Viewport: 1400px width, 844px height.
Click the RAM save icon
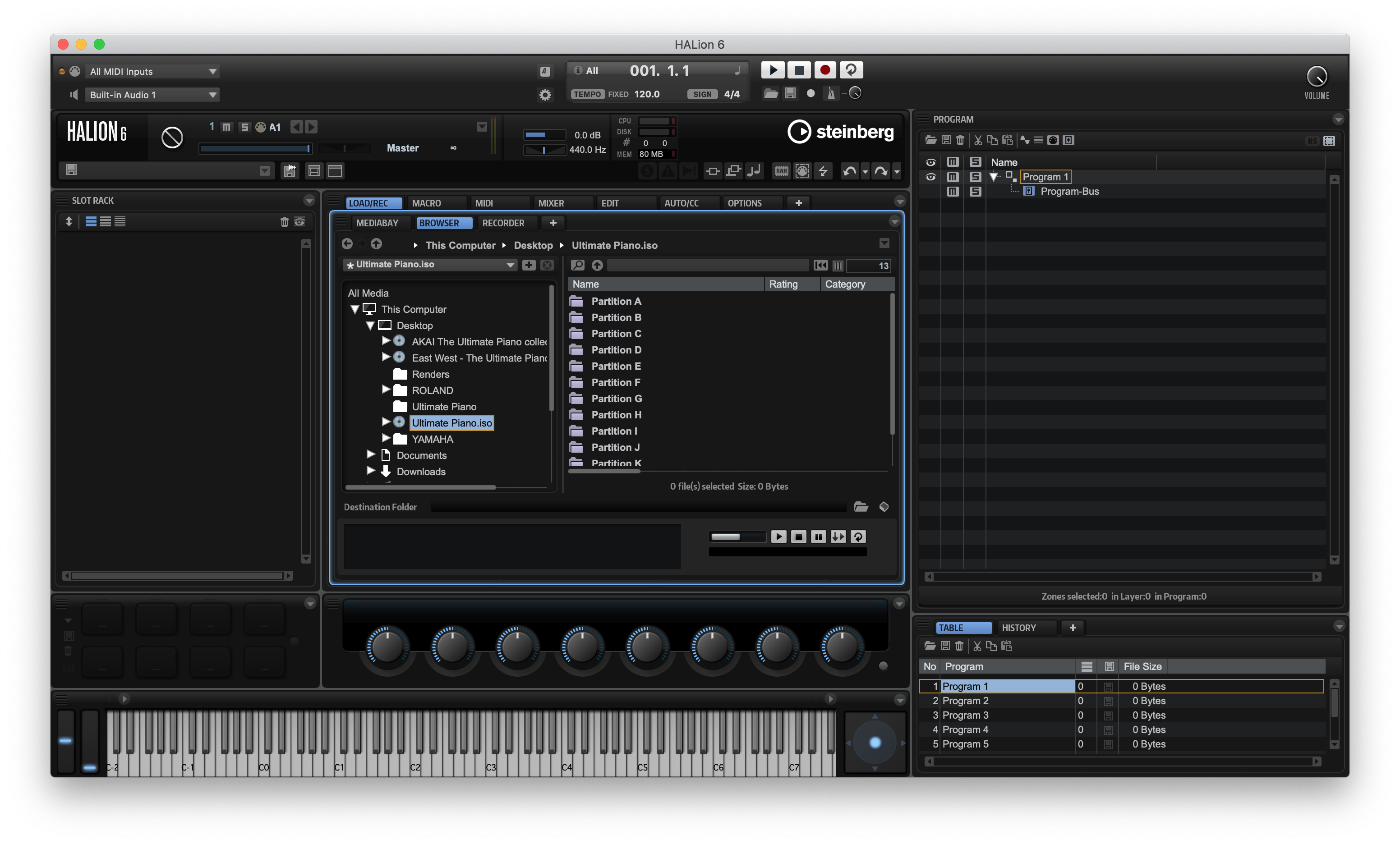click(781, 170)
